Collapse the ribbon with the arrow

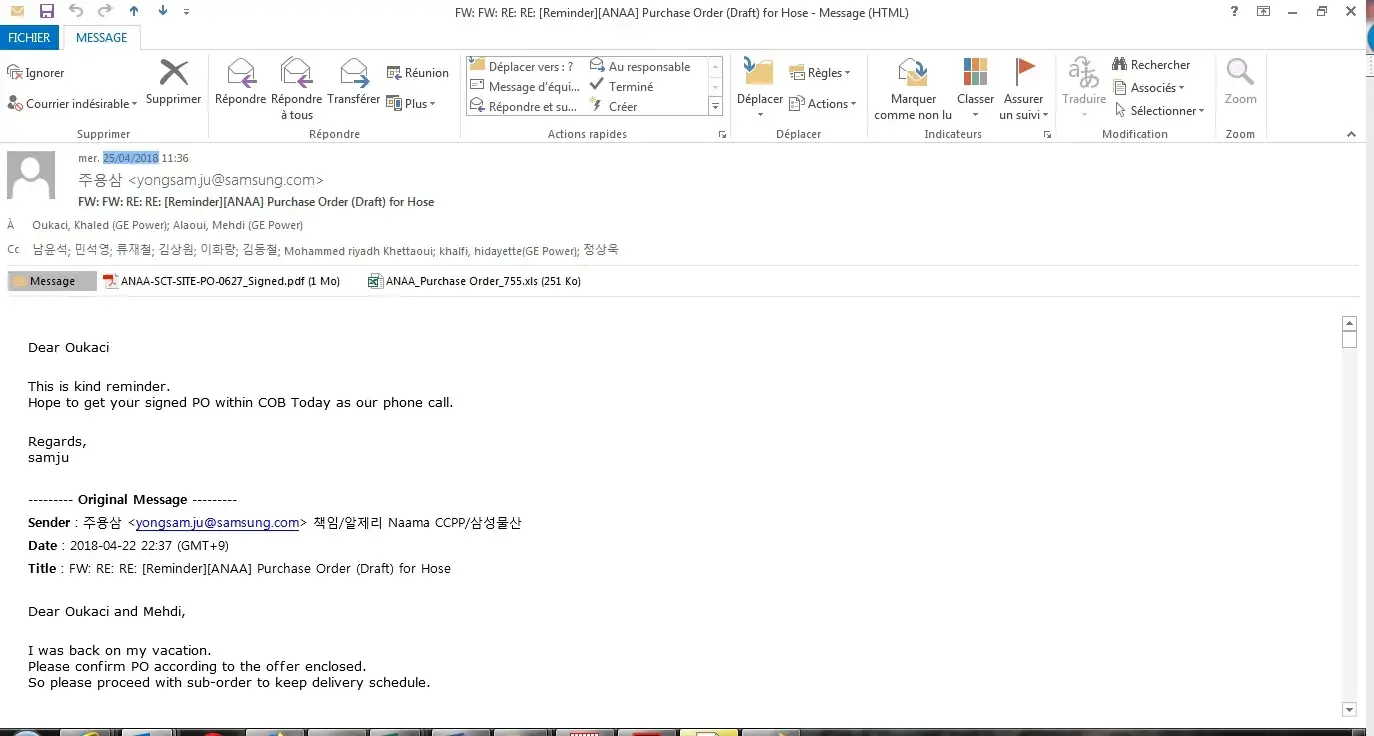(1351, 135)
